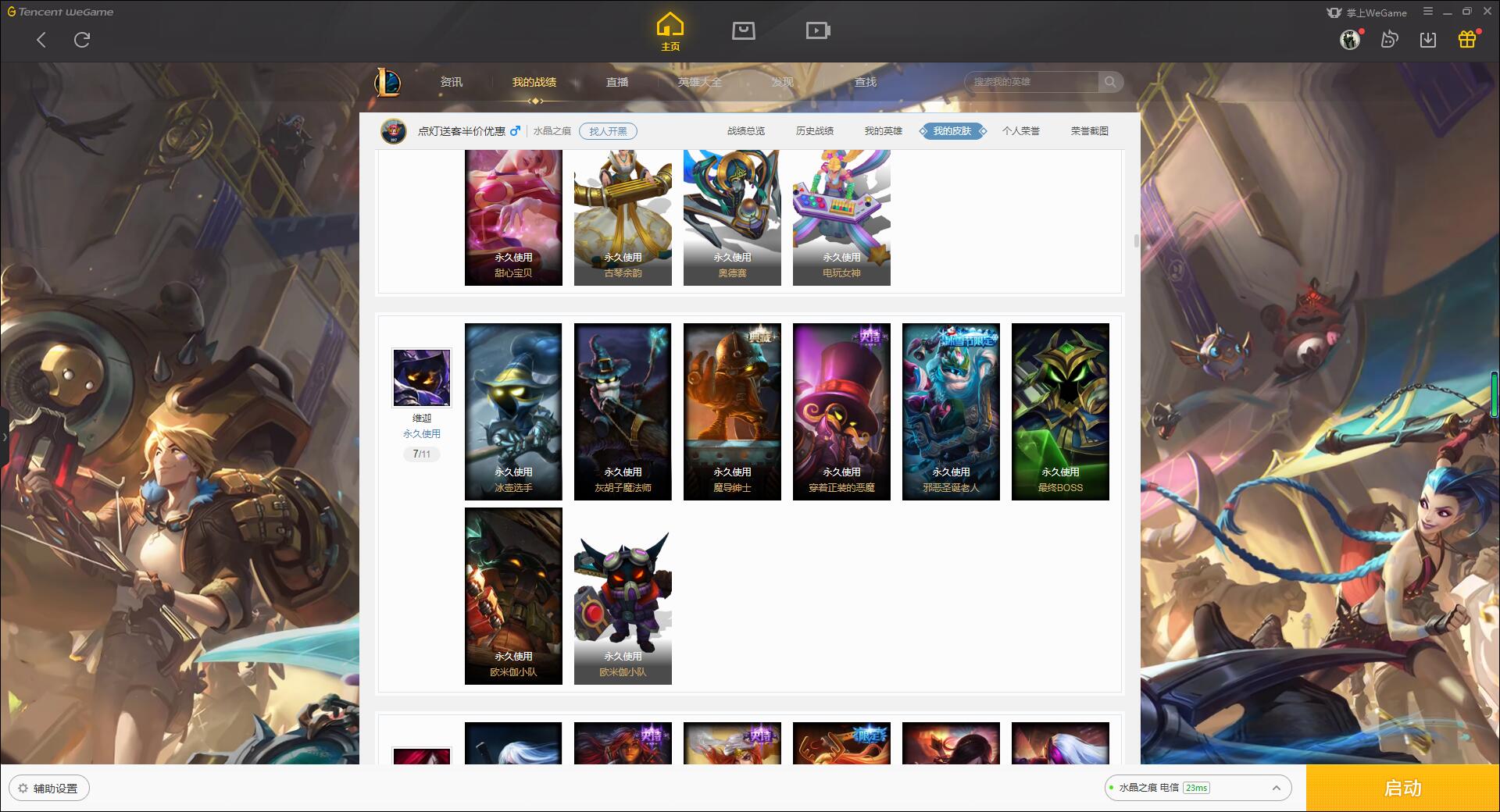Open the 发现 tab
The image size is (1500, 812).
point(783,82)
